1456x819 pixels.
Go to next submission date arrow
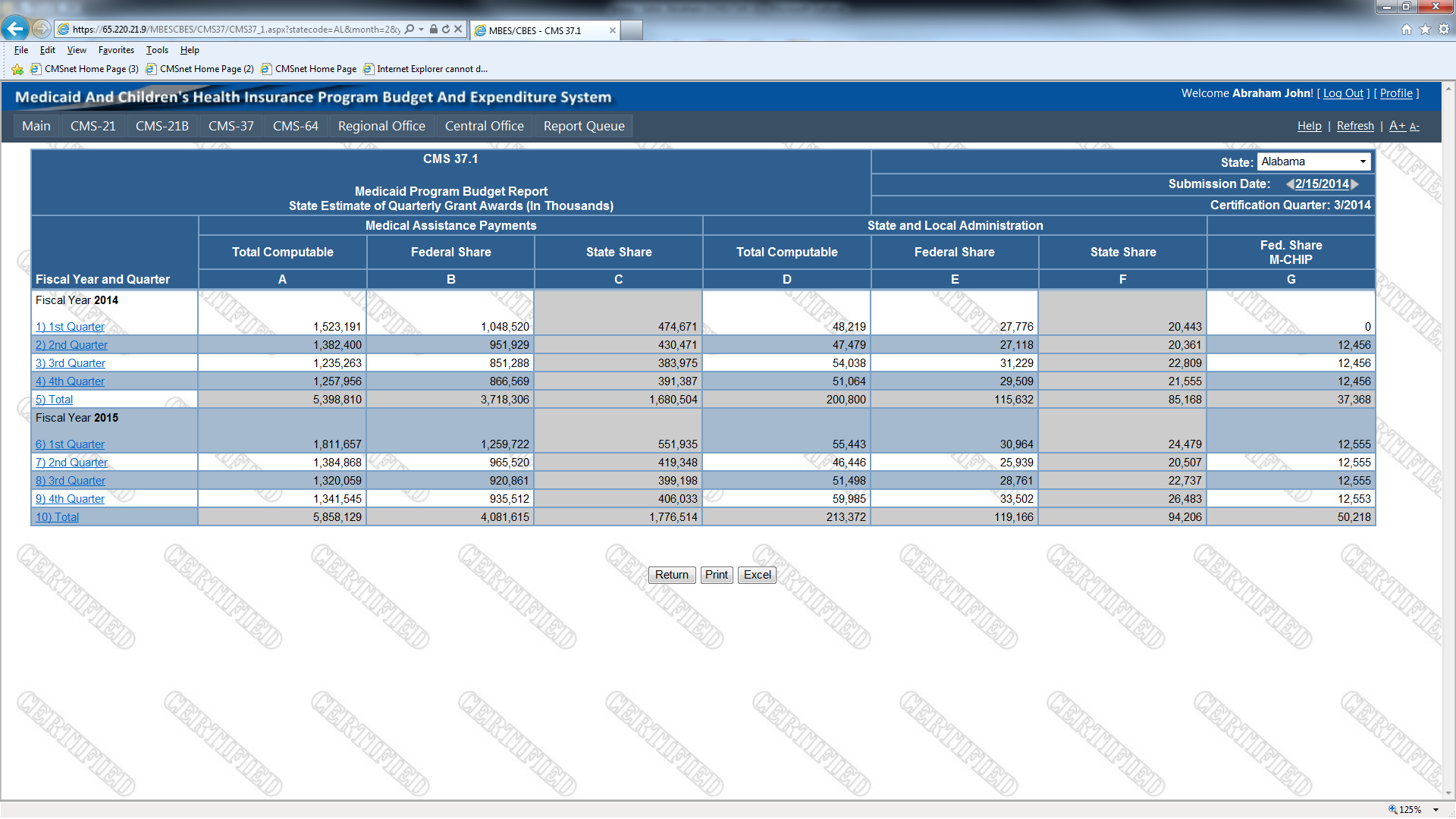click(x=1355, y=184)
